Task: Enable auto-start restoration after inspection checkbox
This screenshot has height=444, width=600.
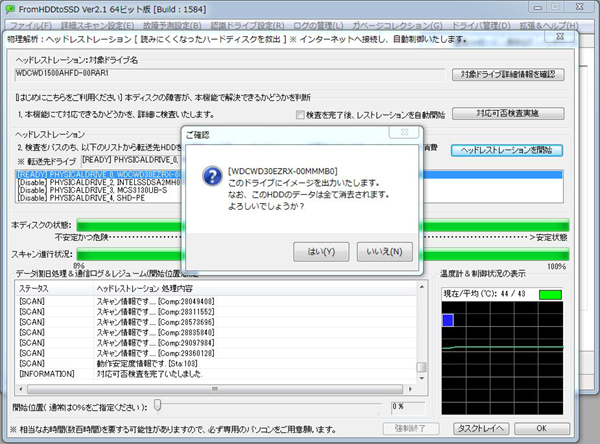Action: point(300,114)
